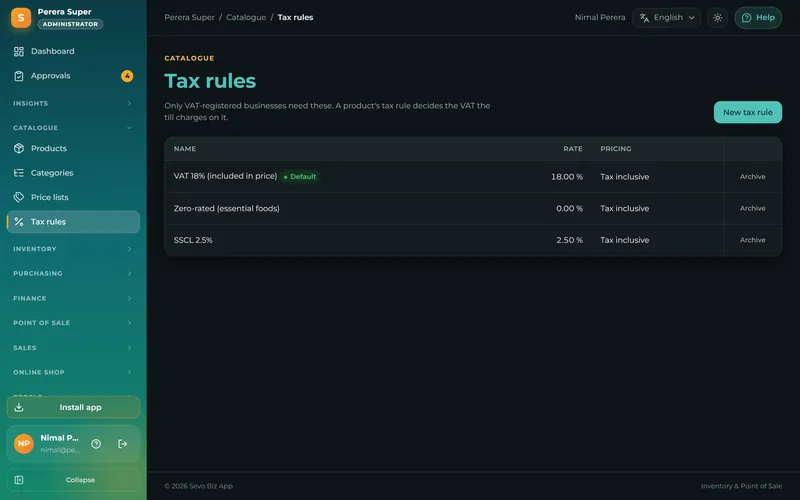Open the Approvals menu item

click(73, 76)
